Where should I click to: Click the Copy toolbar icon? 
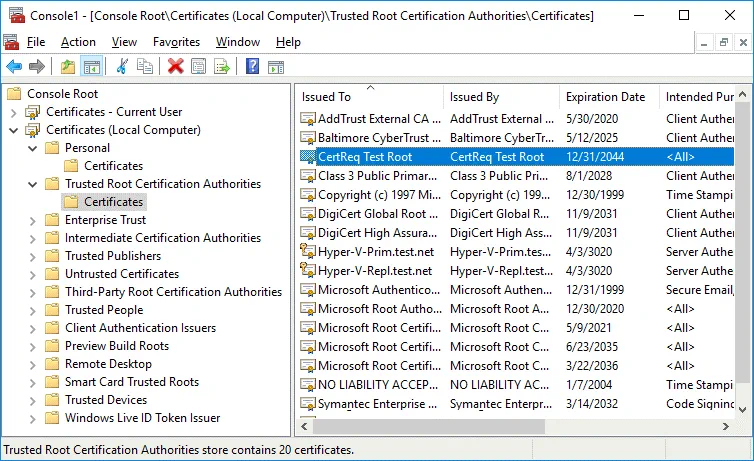[x=145, y=66]
